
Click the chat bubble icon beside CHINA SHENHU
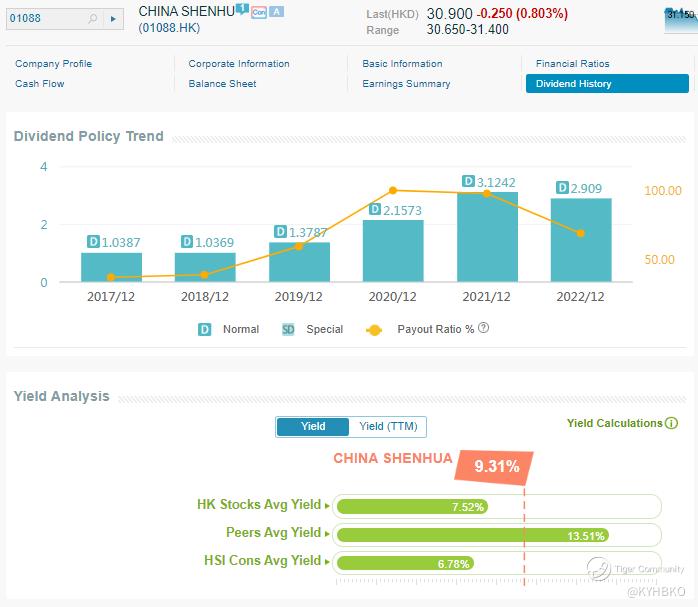click(242, 8)
